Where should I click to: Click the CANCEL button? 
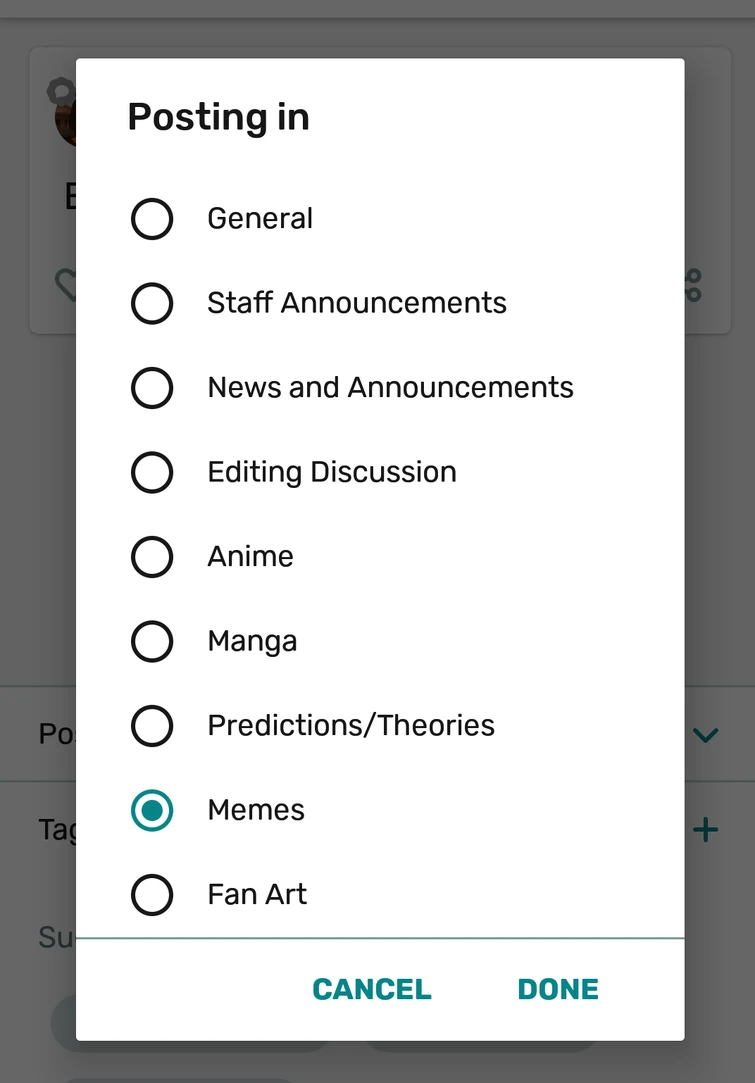click(371, 988)
